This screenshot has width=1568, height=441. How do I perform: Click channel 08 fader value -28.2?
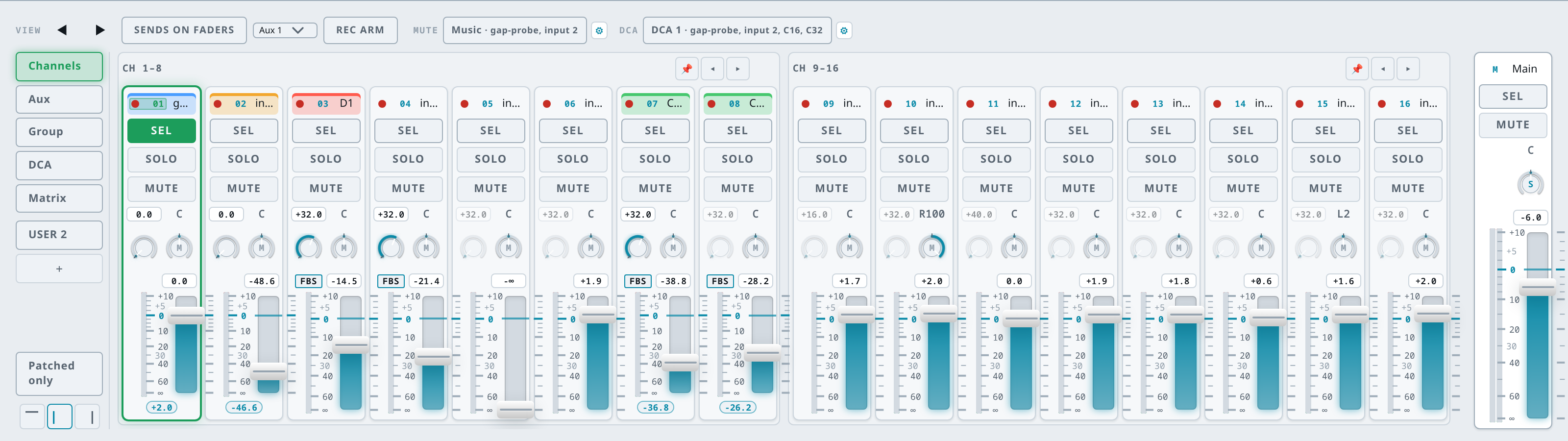point(756,281)
